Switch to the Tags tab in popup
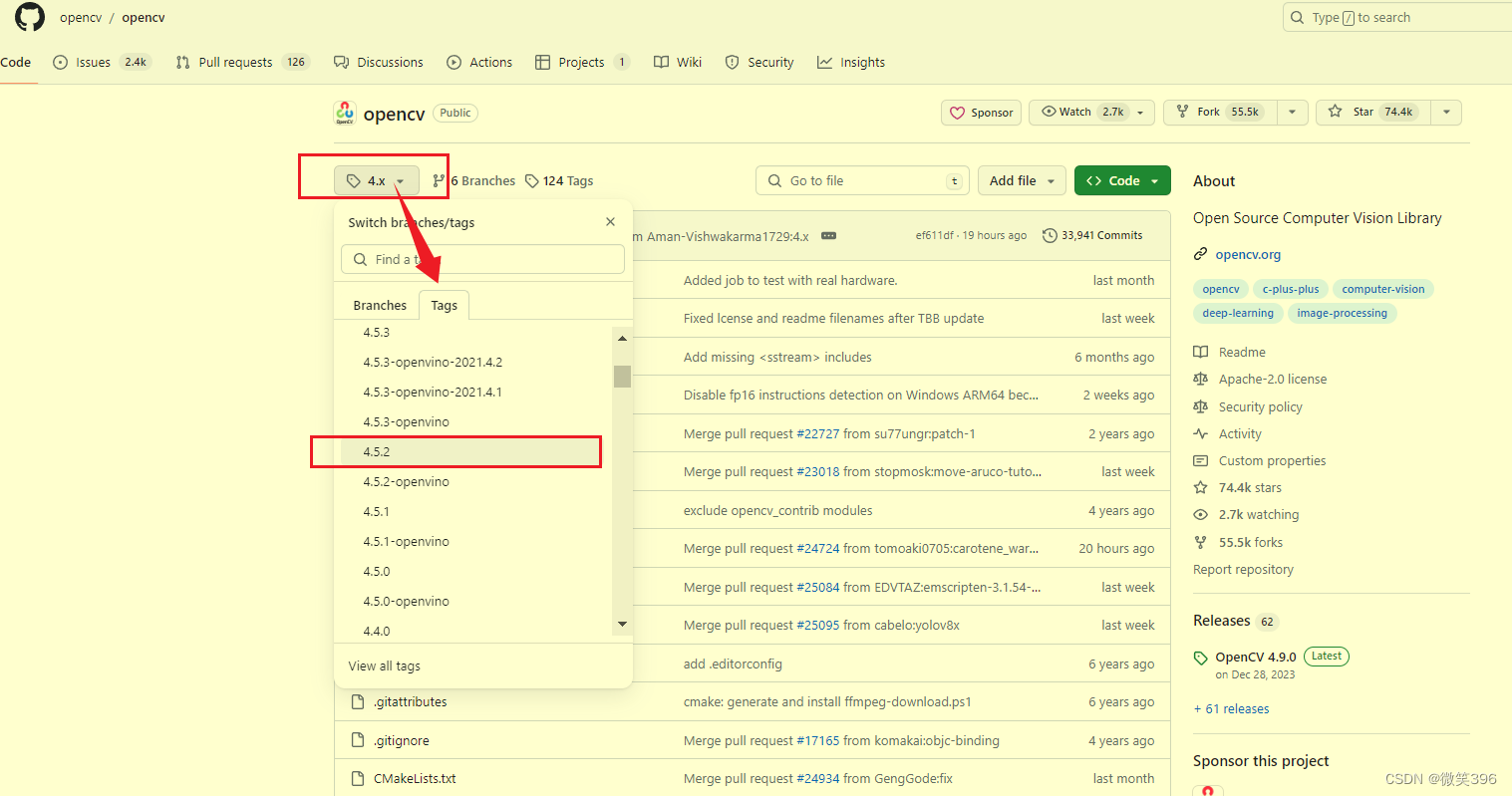 click(444, 305)
